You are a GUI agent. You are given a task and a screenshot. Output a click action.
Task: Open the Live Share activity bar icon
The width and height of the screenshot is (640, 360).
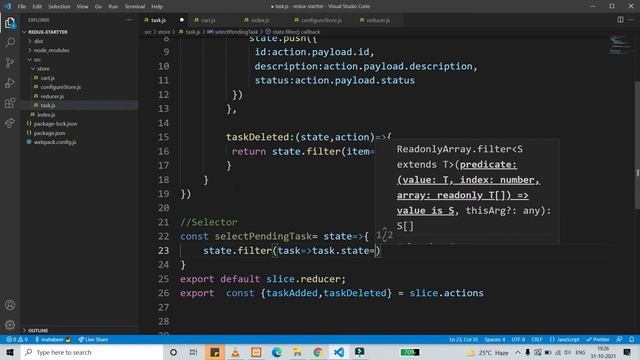pyautogui.click(x=10, y=123)
